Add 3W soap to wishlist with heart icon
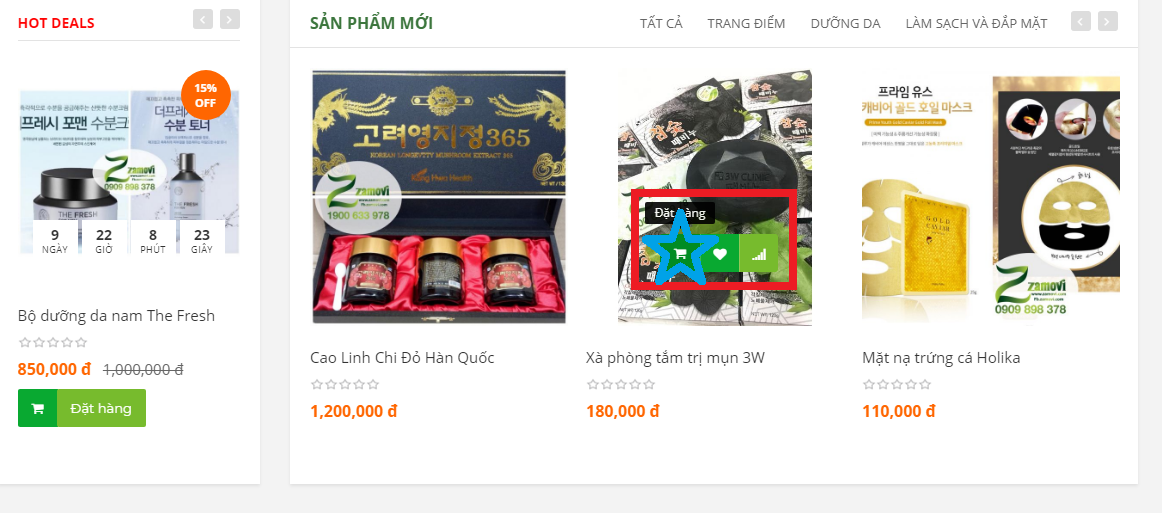 point(720,254)
